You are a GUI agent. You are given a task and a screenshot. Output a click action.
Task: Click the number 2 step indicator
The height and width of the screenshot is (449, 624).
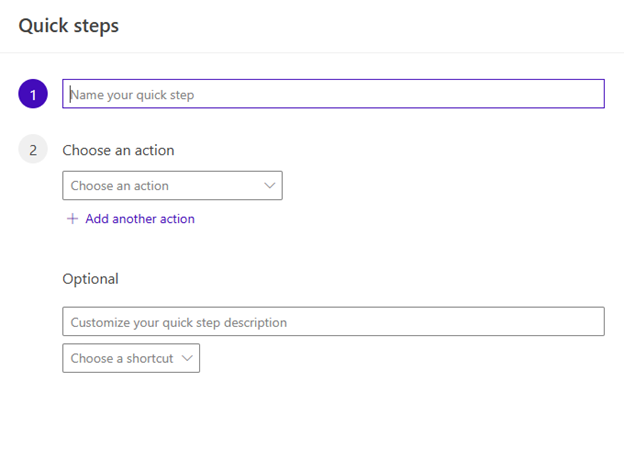(x=33, y=150)
